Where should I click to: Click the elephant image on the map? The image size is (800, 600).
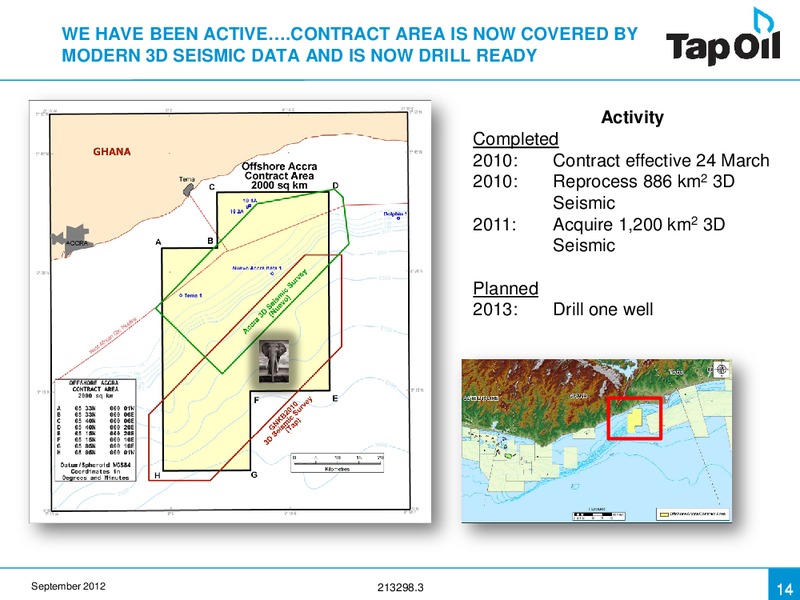point(274,361)
